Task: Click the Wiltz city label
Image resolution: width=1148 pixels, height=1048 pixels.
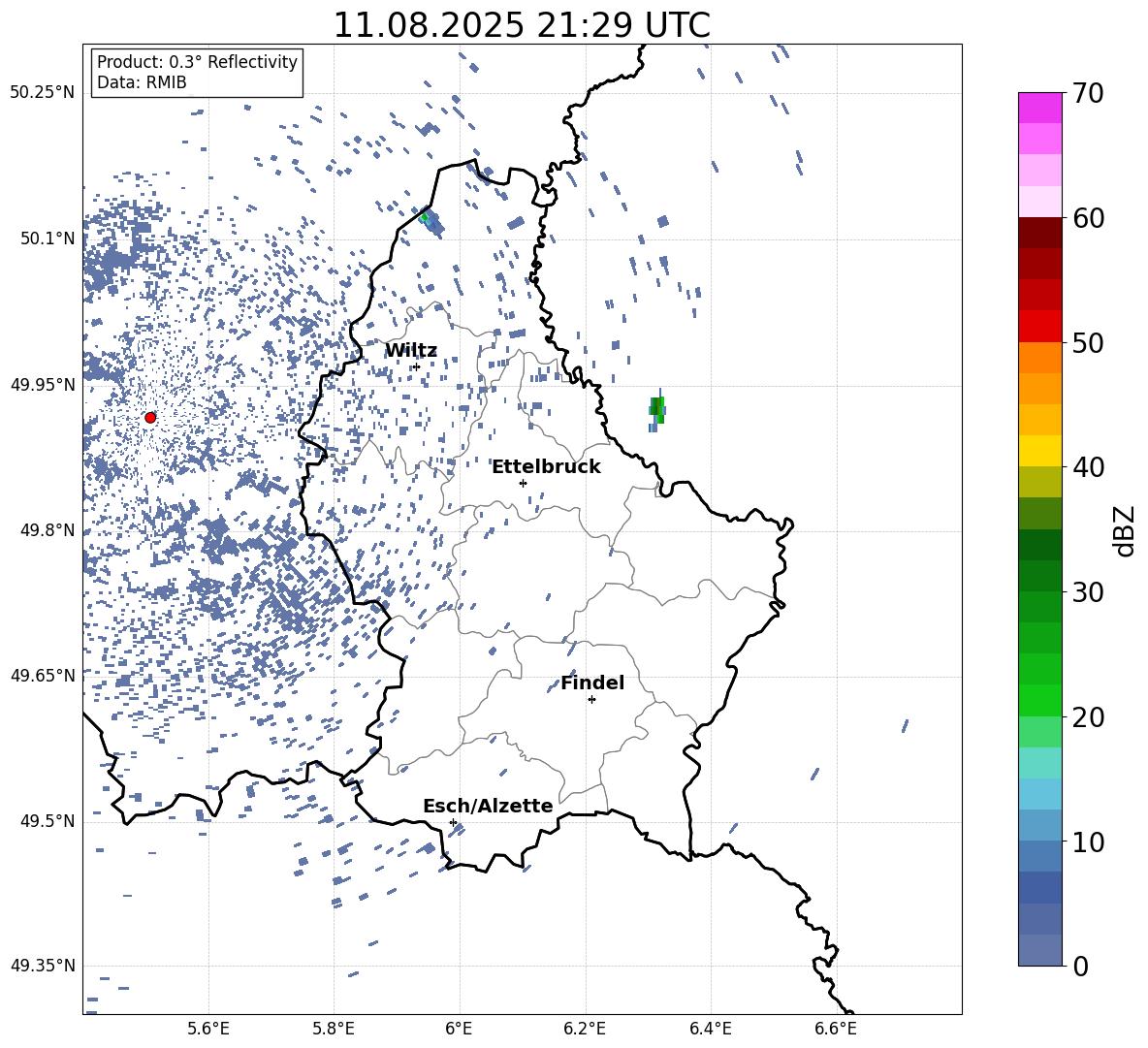Action: 411,351
